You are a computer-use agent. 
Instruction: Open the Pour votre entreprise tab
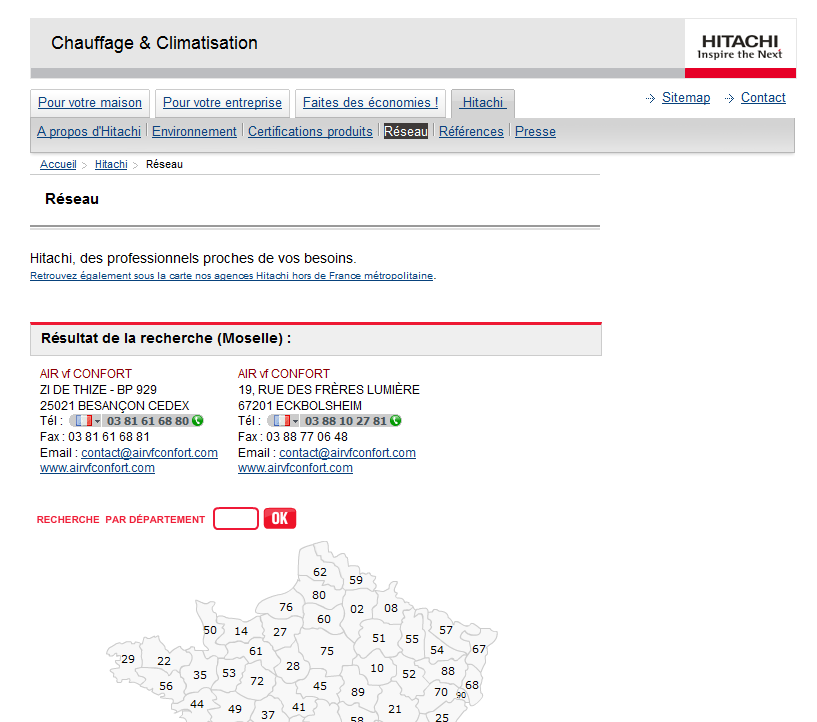click(222, 103)
